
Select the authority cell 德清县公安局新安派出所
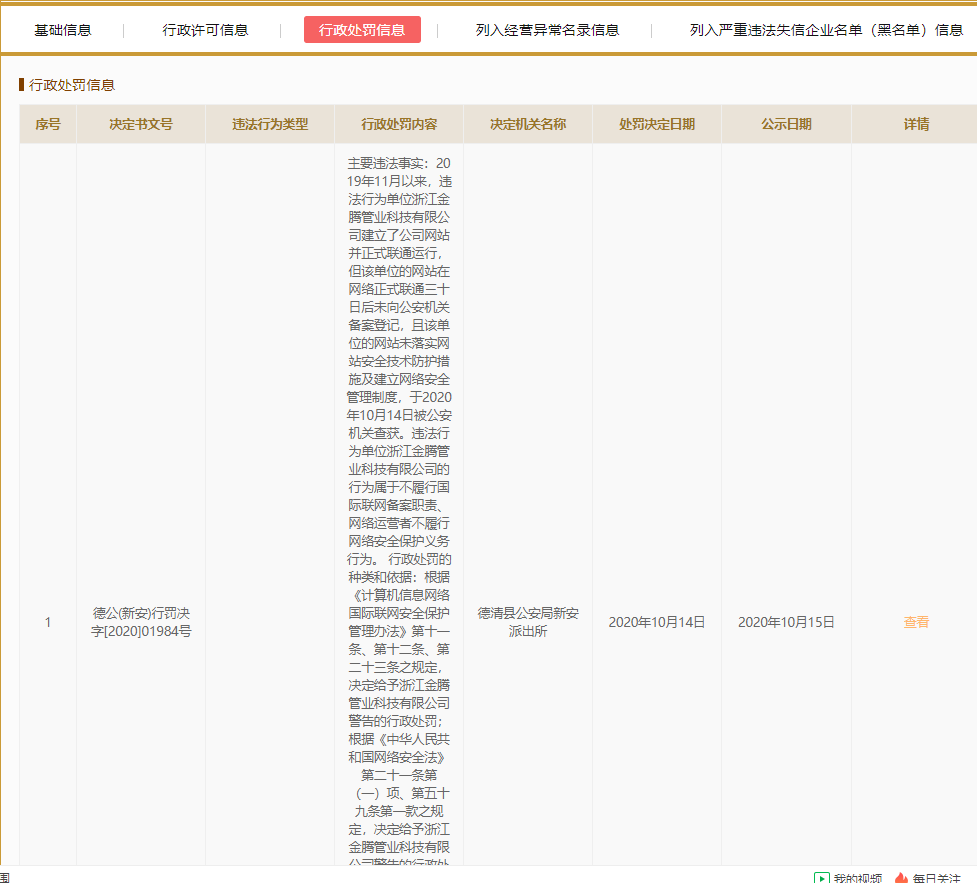pyautogui.click(x=528, y=622)
